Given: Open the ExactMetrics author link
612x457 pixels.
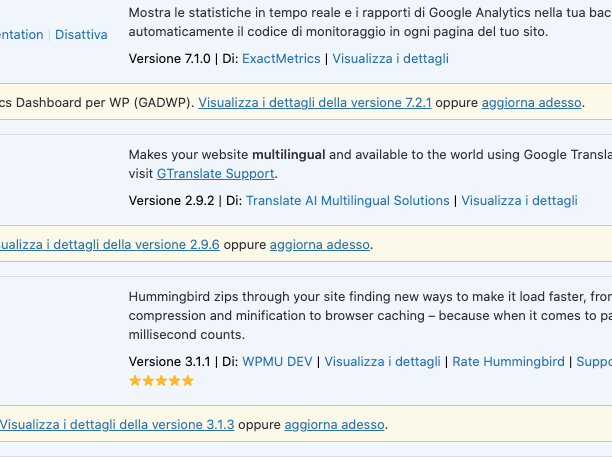Looking at the screenshot, I should [281, 59].
